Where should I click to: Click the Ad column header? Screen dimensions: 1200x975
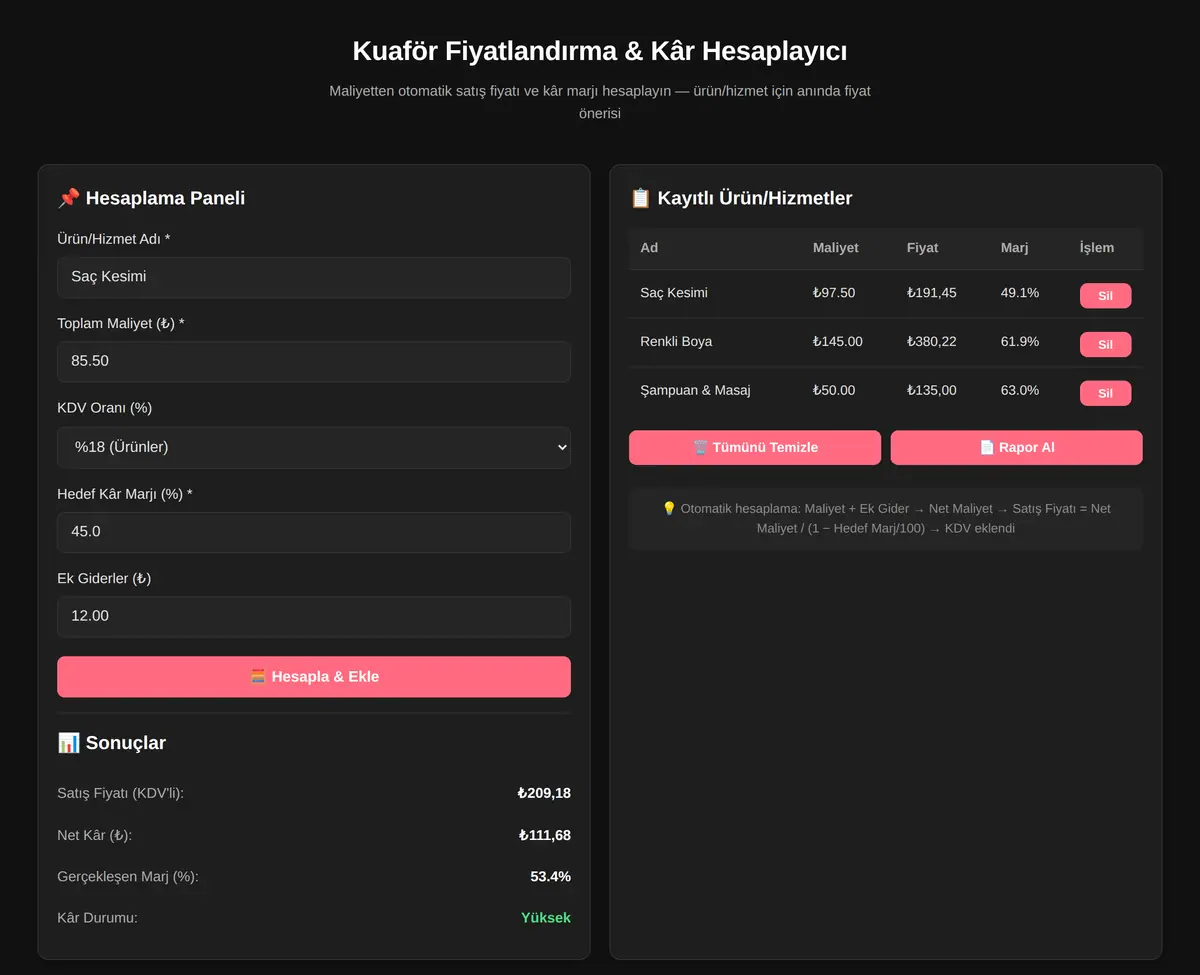coord(649,248)
